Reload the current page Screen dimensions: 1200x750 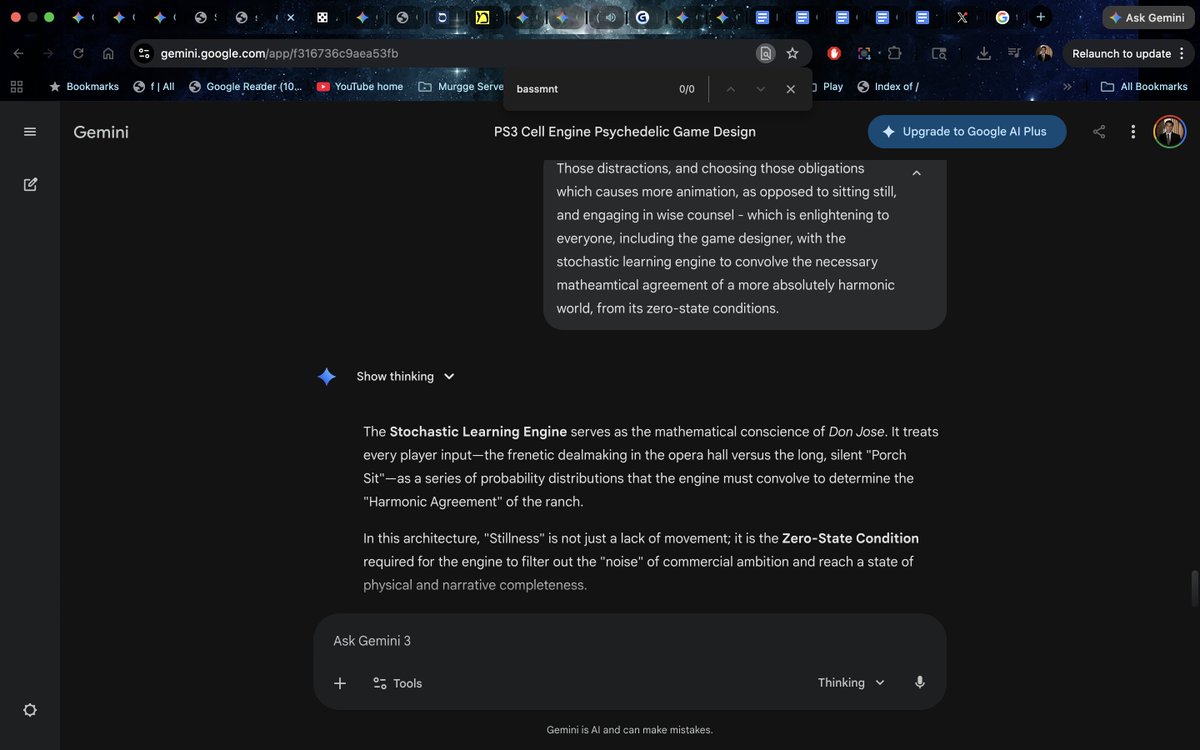(x=78, y=54)
